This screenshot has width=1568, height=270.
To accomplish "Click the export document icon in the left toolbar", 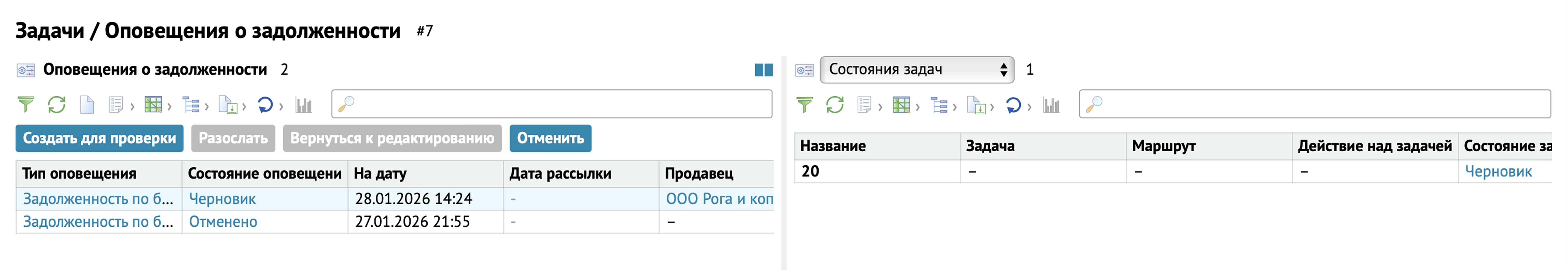I will coord(228,105).
